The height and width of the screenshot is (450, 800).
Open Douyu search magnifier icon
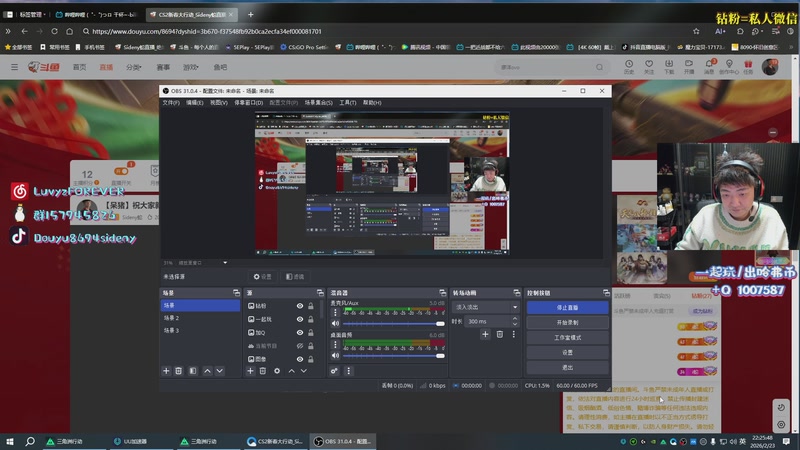(599, 67)
